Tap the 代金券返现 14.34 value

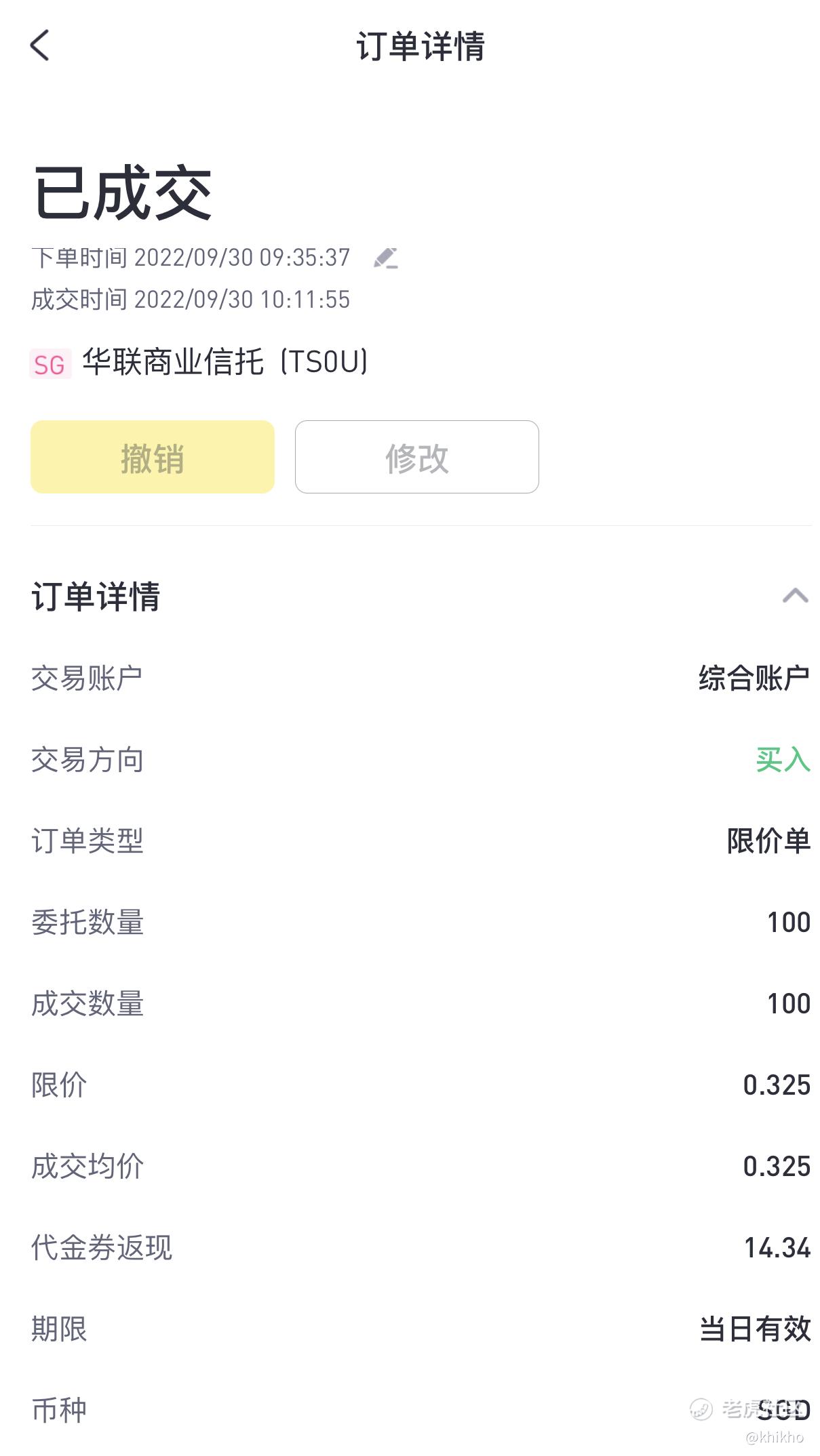tap(777, 1248)
